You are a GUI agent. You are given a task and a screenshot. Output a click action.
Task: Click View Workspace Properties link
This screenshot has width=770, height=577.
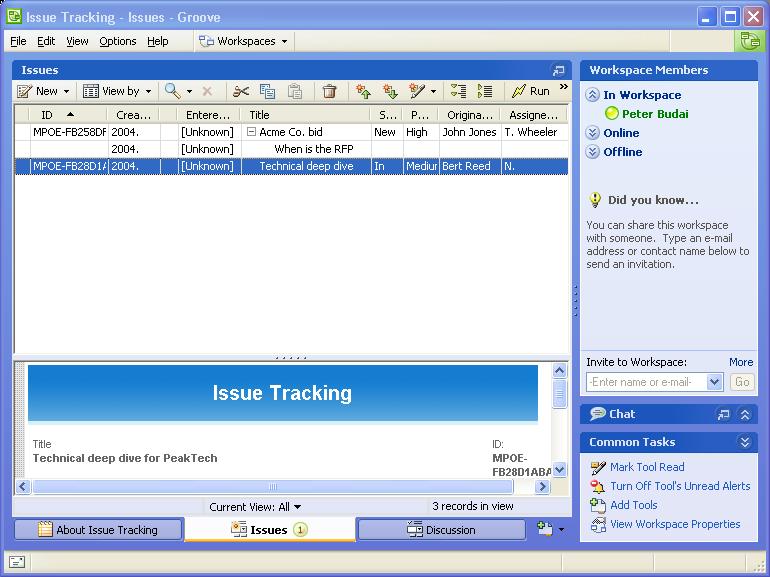tap(675, 524)
